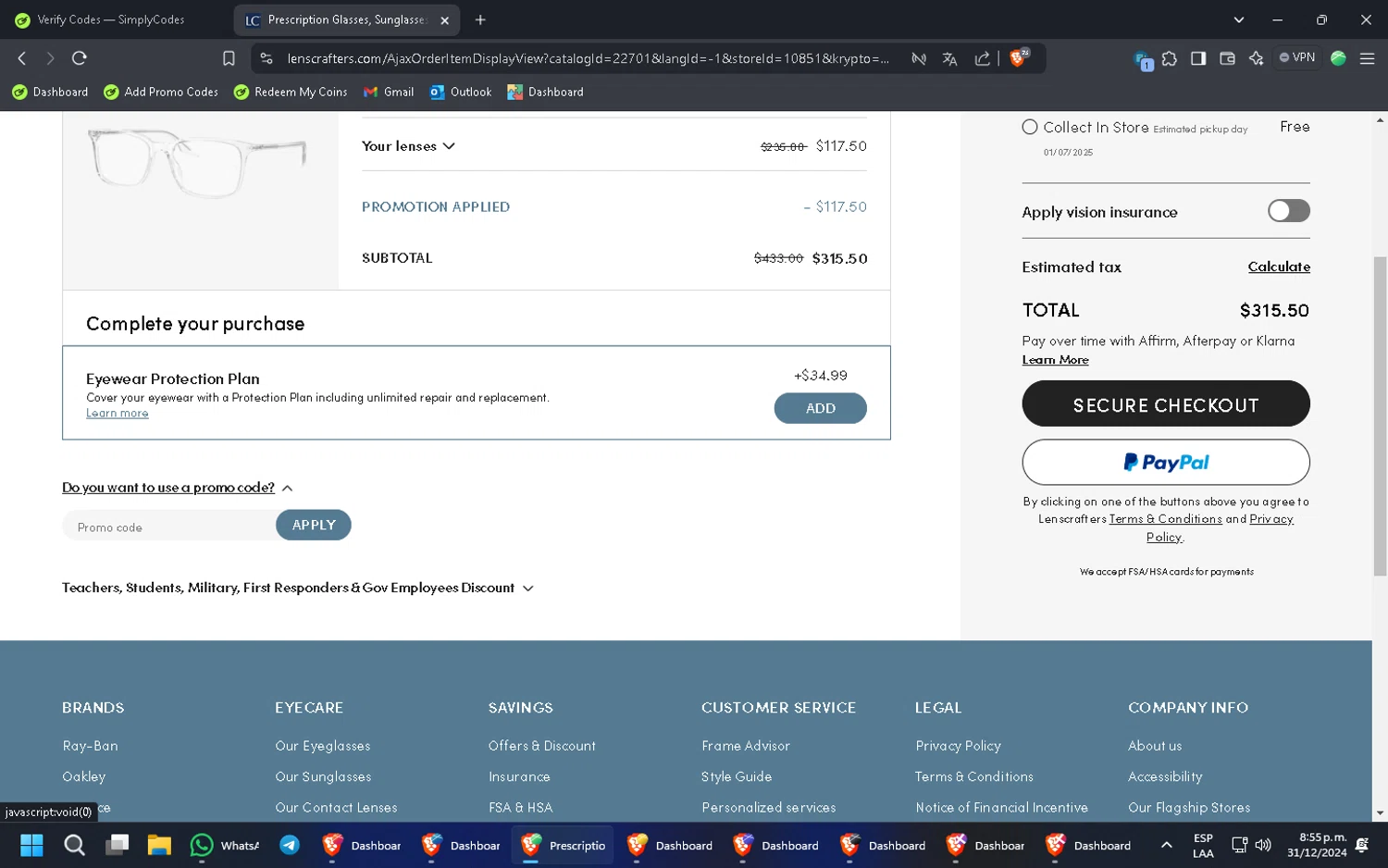
Task: Focus the Promo code input field
Action: (169, 527)
